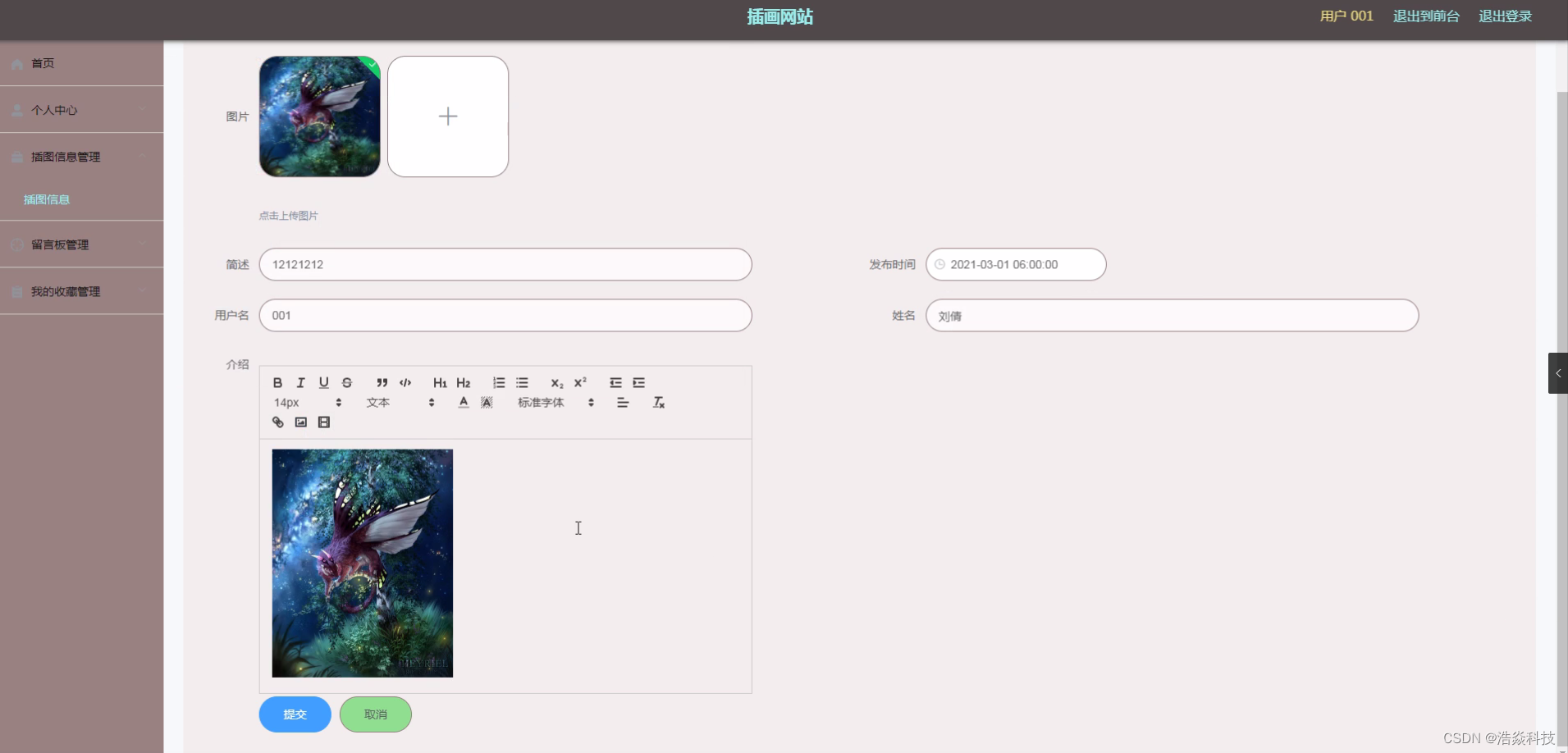Click 退出到前台 in the header

(x=1426, y=16)
